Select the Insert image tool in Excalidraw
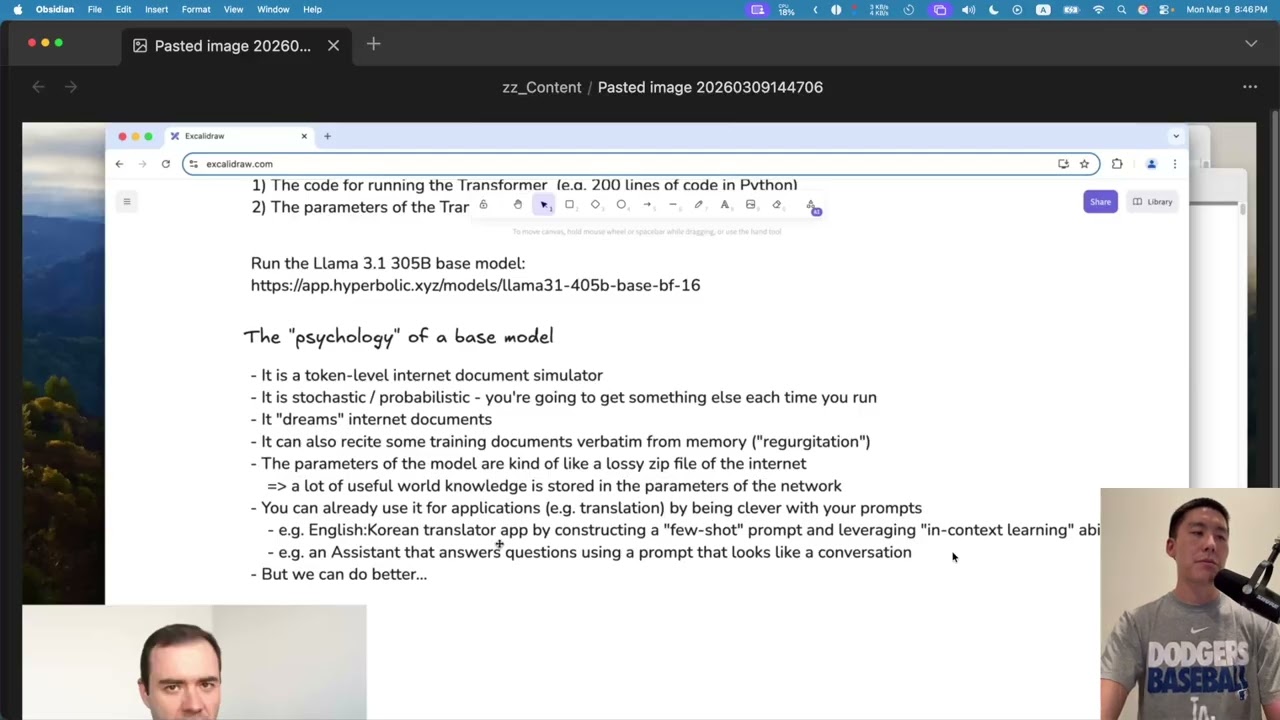Viewport: 1280px width, 720px height. click(x=751, y=205)
